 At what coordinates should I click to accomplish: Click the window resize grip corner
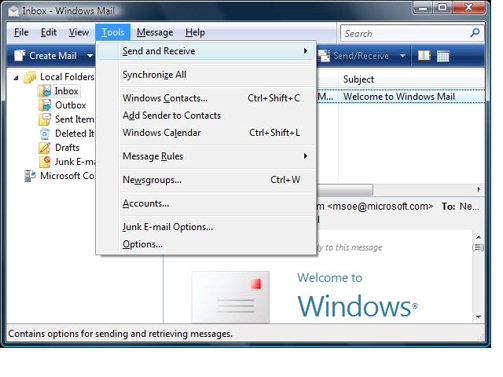pos(481,337)
